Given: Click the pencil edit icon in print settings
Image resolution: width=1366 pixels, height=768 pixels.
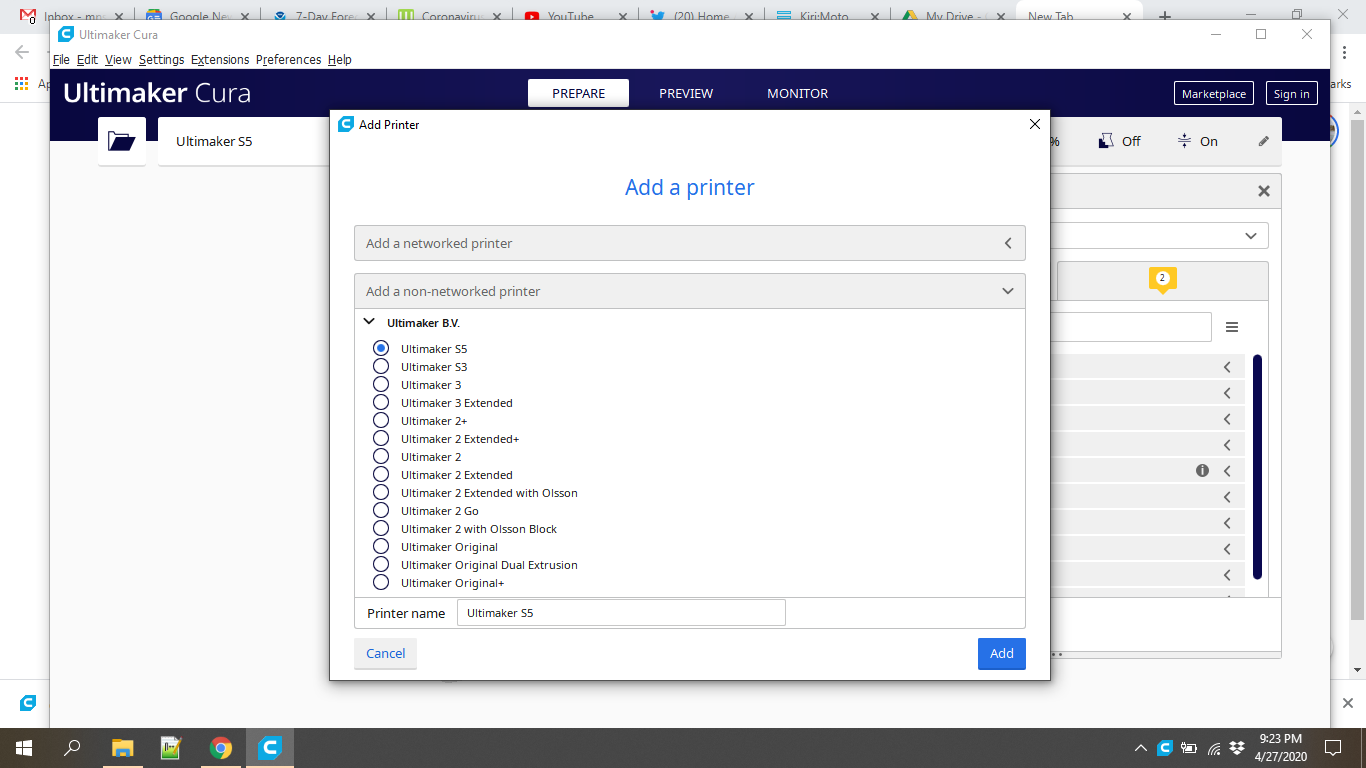Looking at the screenshot, I should pyautogui.click(x=1264, y=141).
